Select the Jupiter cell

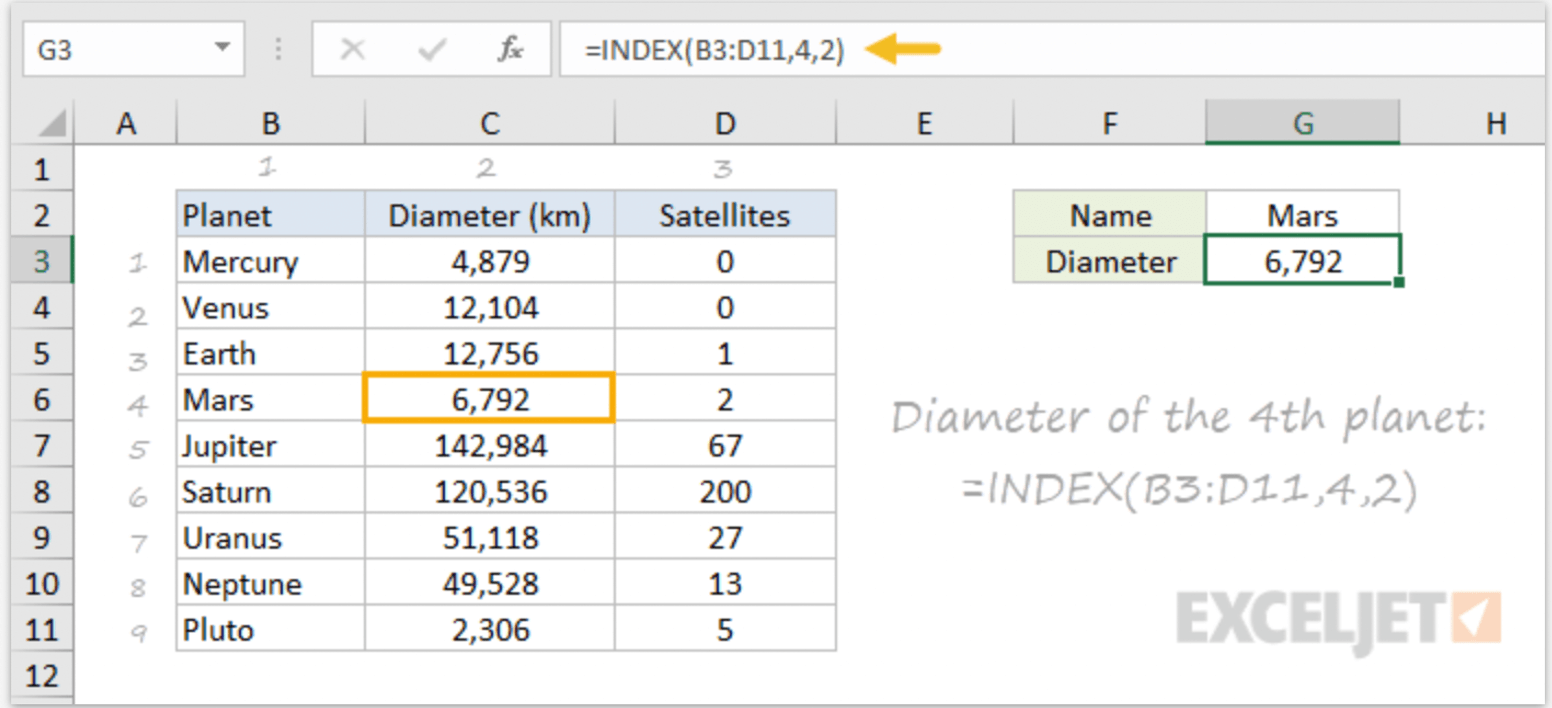(x=271, y=446)
